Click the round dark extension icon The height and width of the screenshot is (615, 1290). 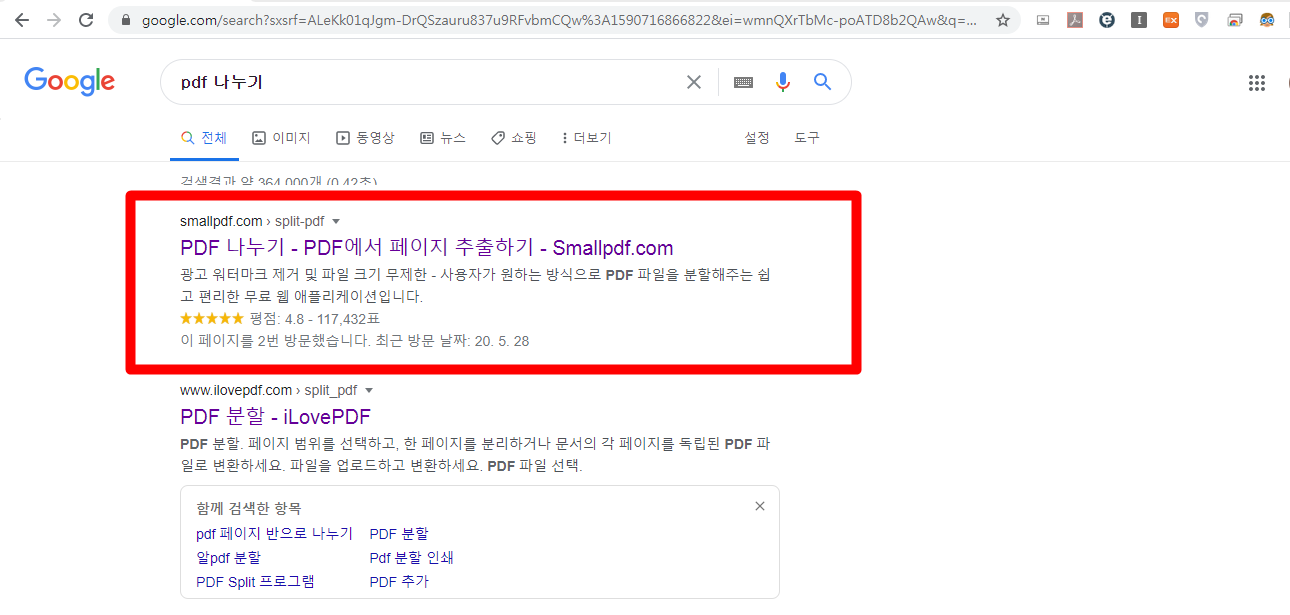pos(1107,20)
